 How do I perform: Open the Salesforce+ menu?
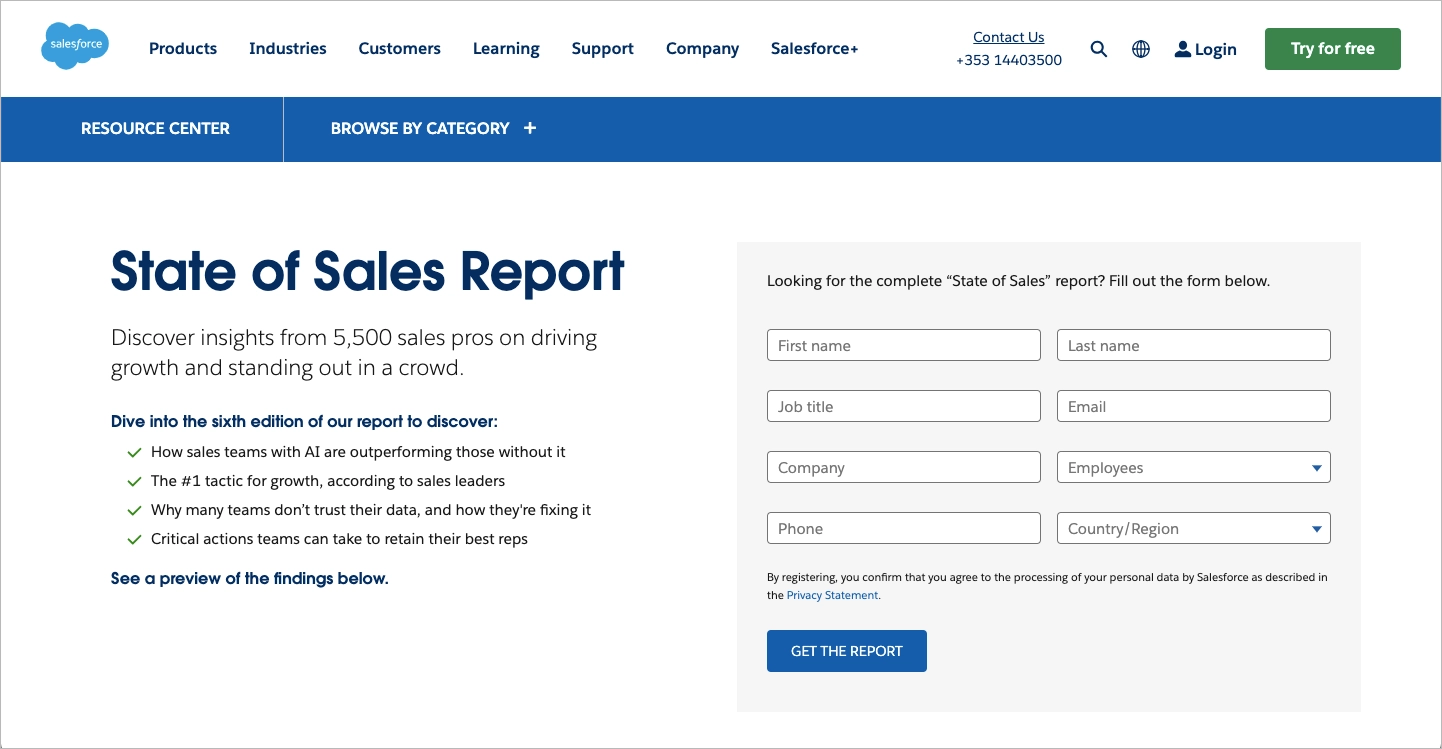813,48
